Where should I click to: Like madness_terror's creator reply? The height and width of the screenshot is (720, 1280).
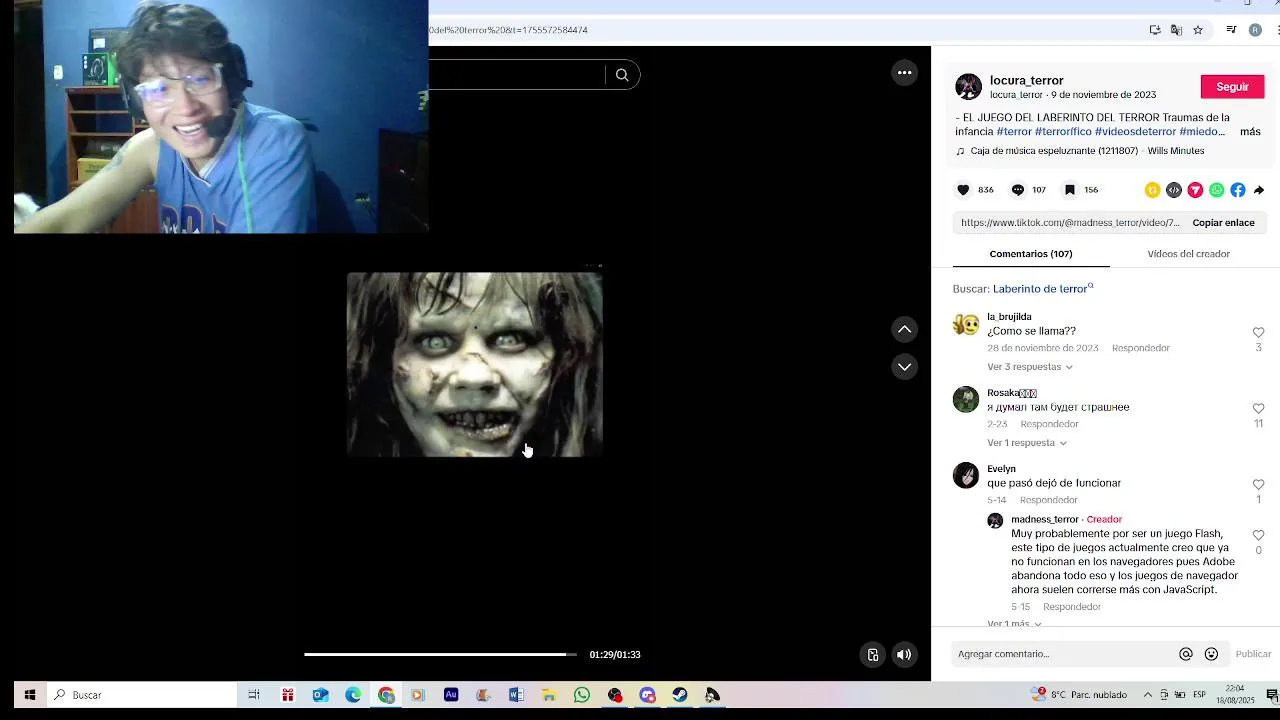(x=1258, y=535)
